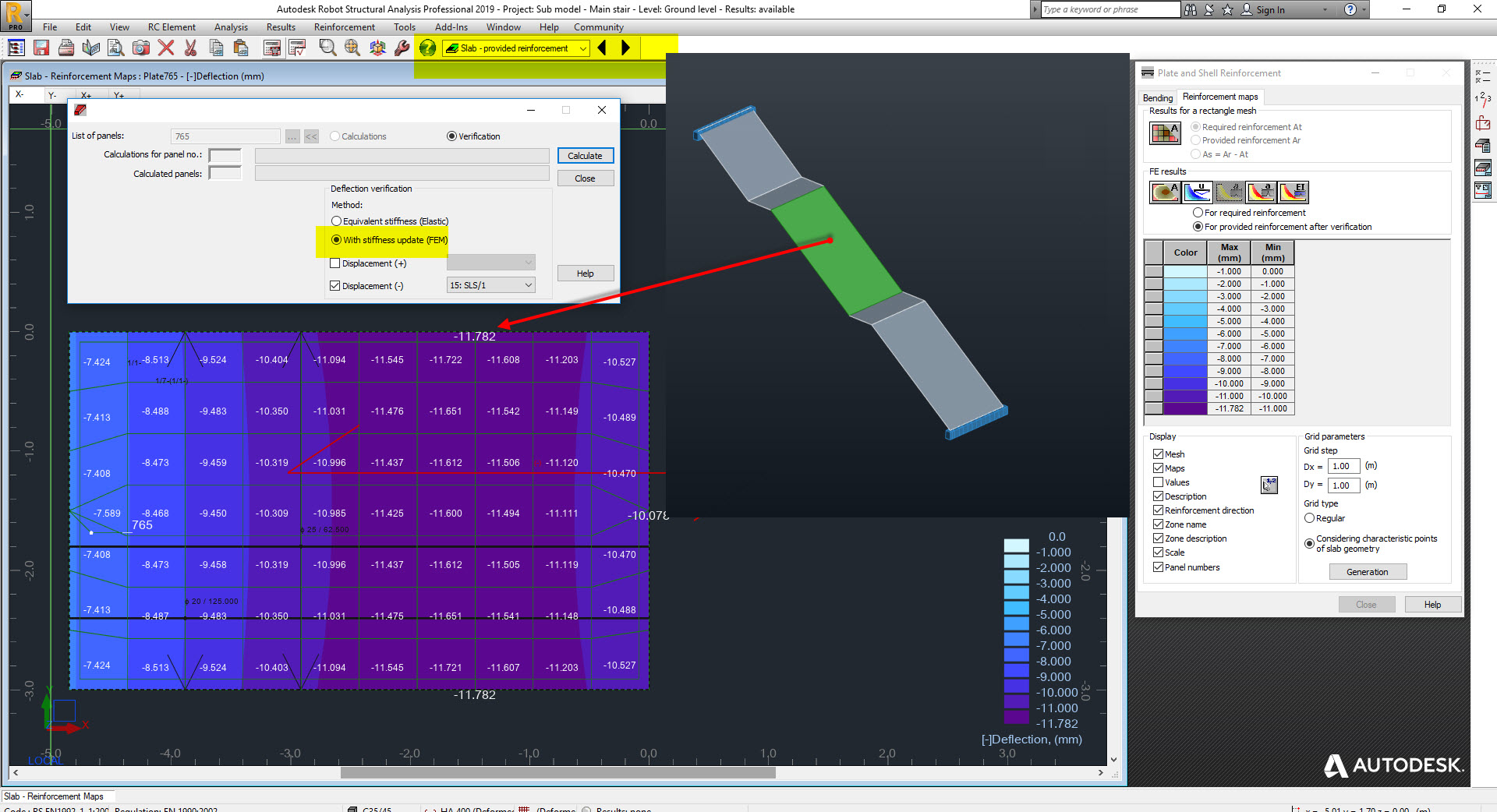Screen dimensions: 1497x812
Task: Enable 'With stiffness update (FEM)' method
Action: (x=337, y=240)
